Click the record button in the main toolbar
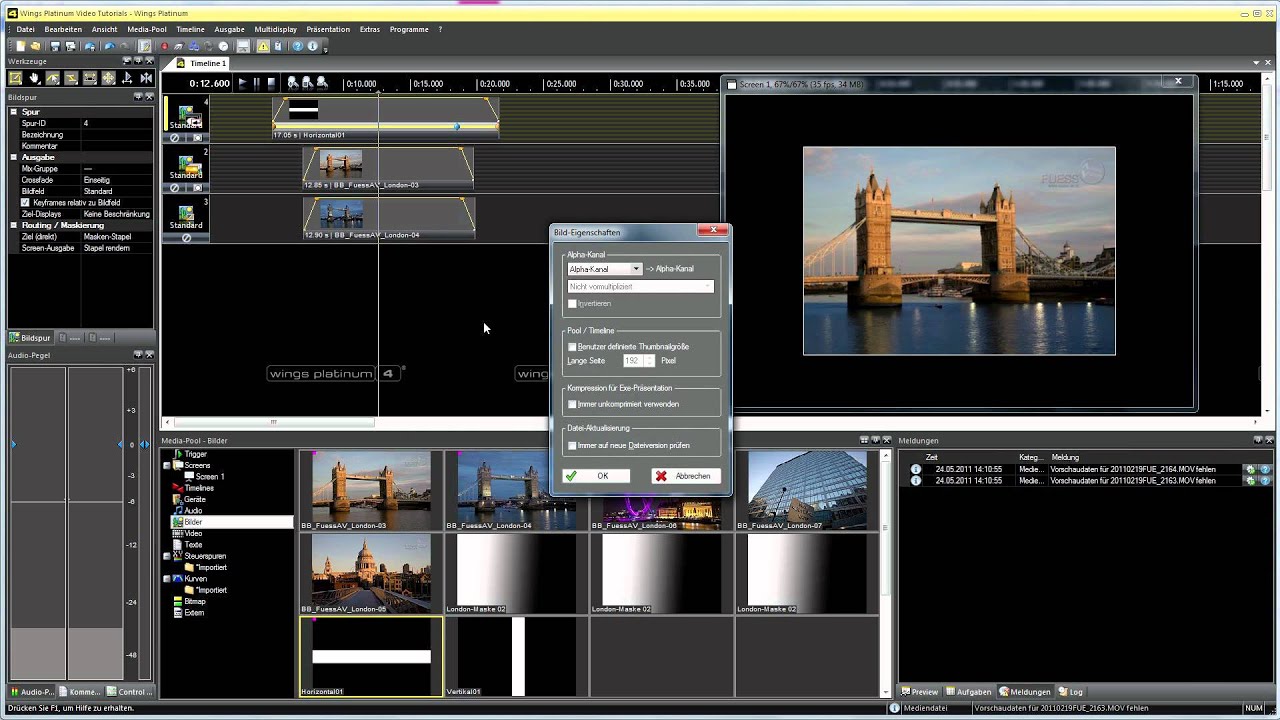 click(164, 46)
